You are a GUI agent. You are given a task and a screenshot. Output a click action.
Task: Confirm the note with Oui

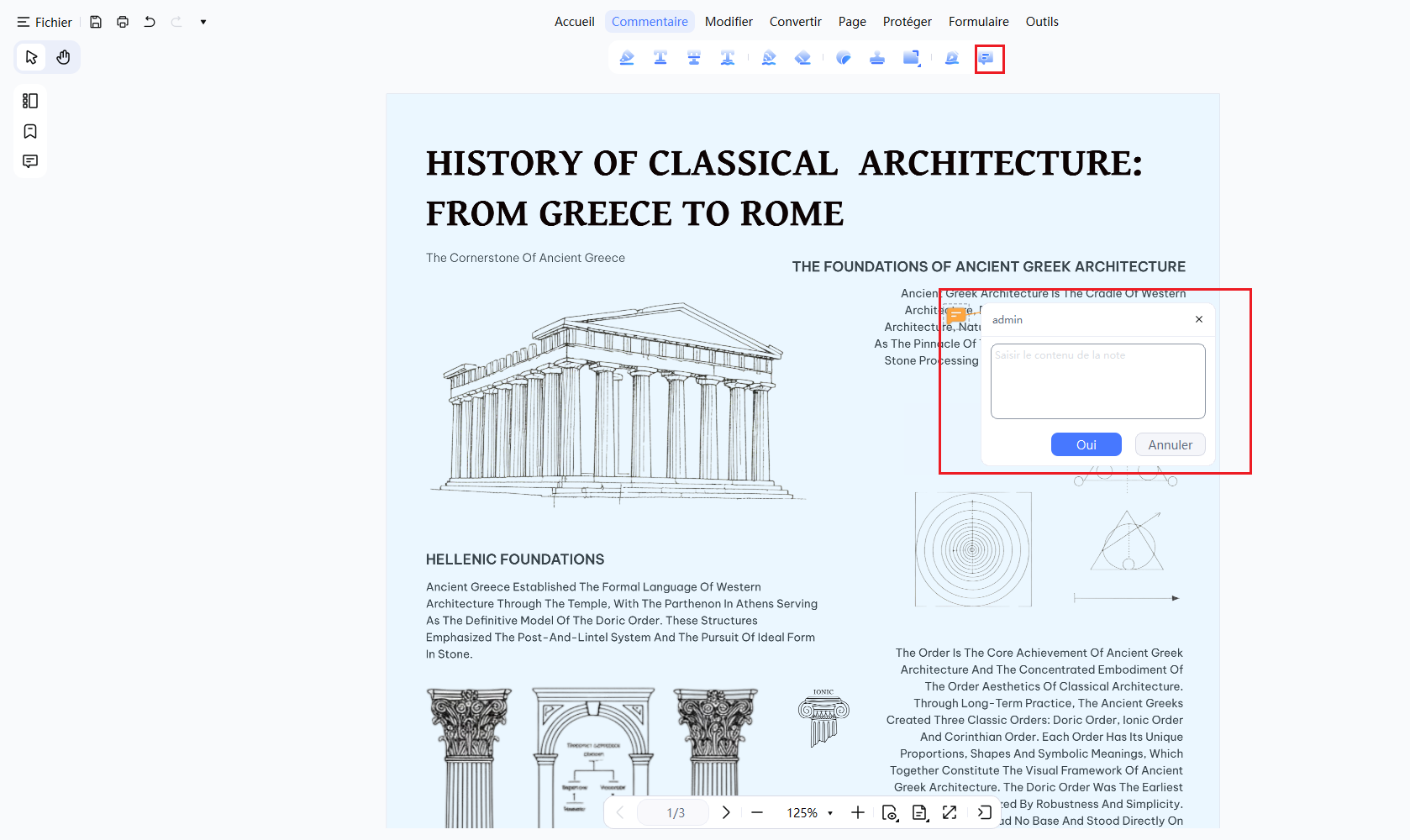[x=1086, y=444]
